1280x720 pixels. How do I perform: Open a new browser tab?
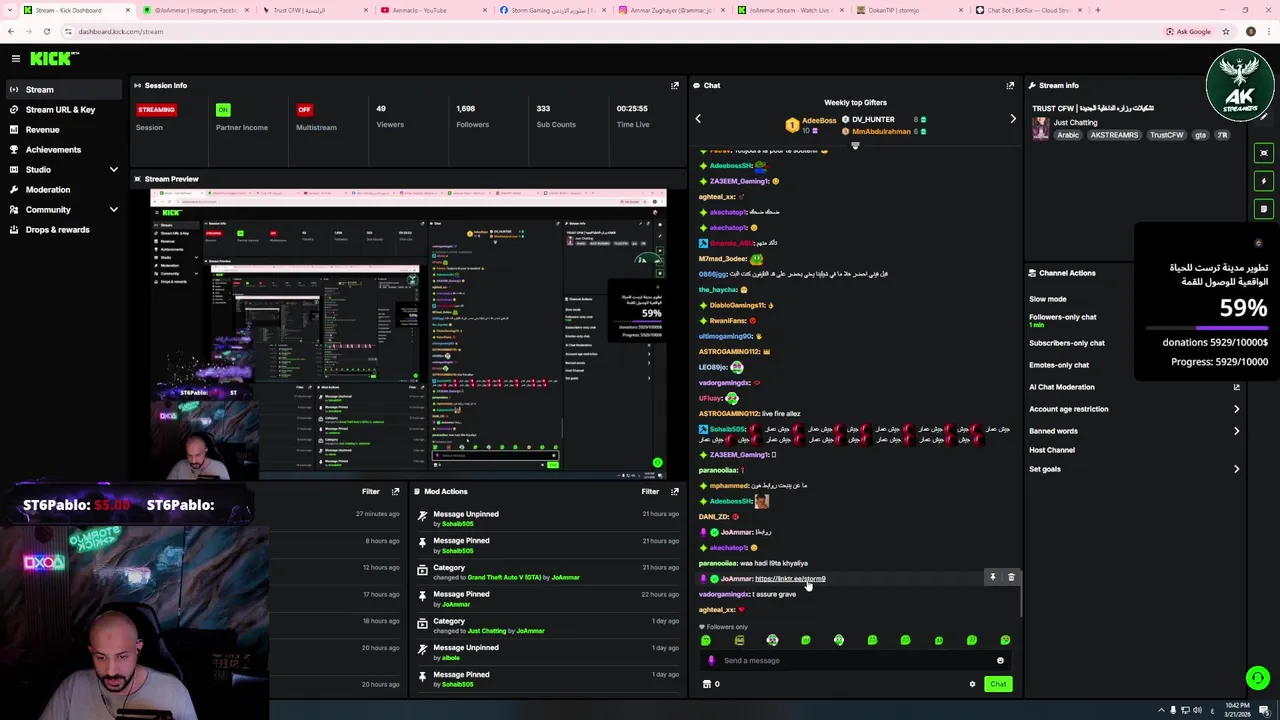tap(1097, 10)
